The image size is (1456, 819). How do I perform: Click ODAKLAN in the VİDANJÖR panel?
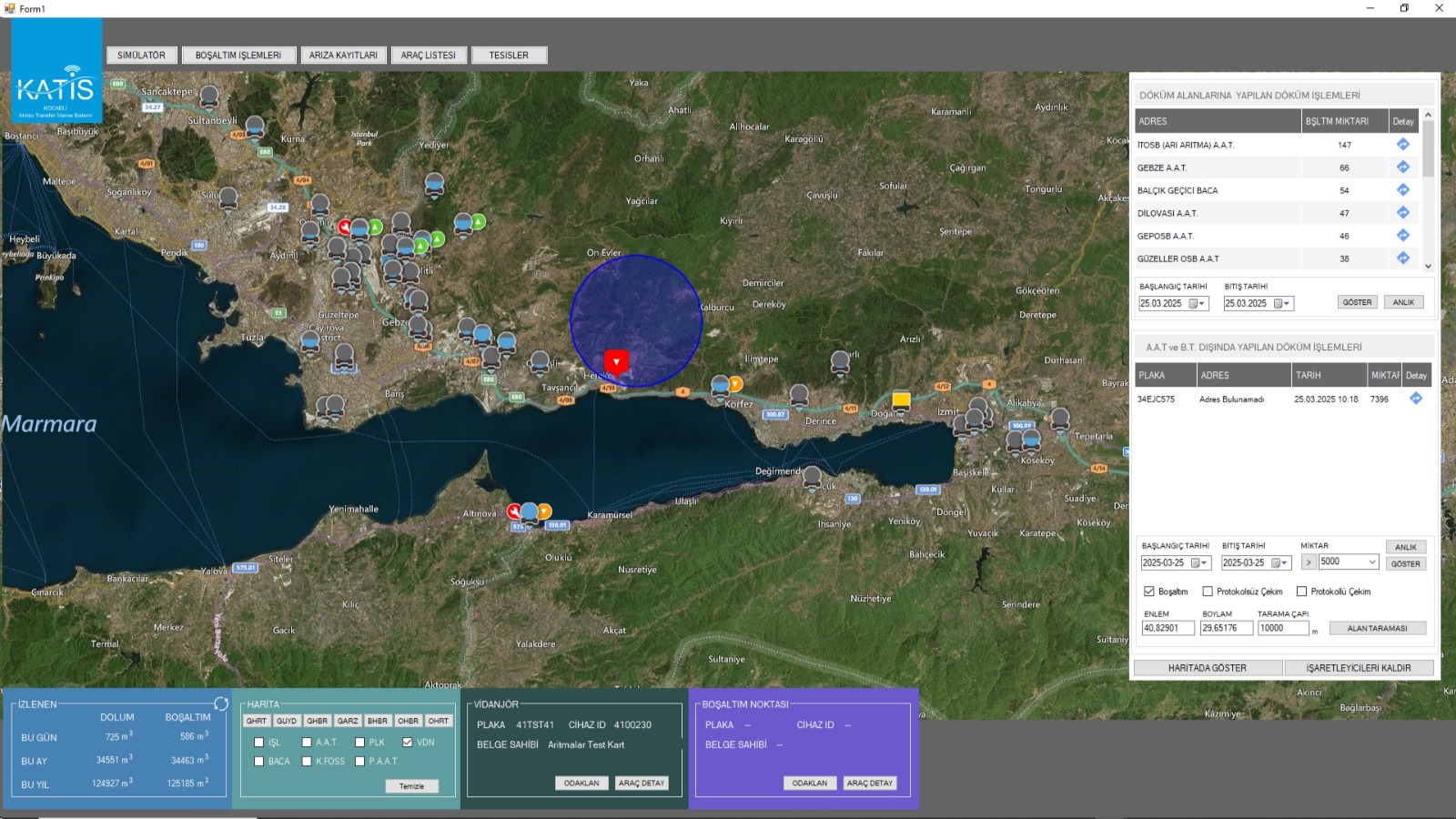(581, 783)
